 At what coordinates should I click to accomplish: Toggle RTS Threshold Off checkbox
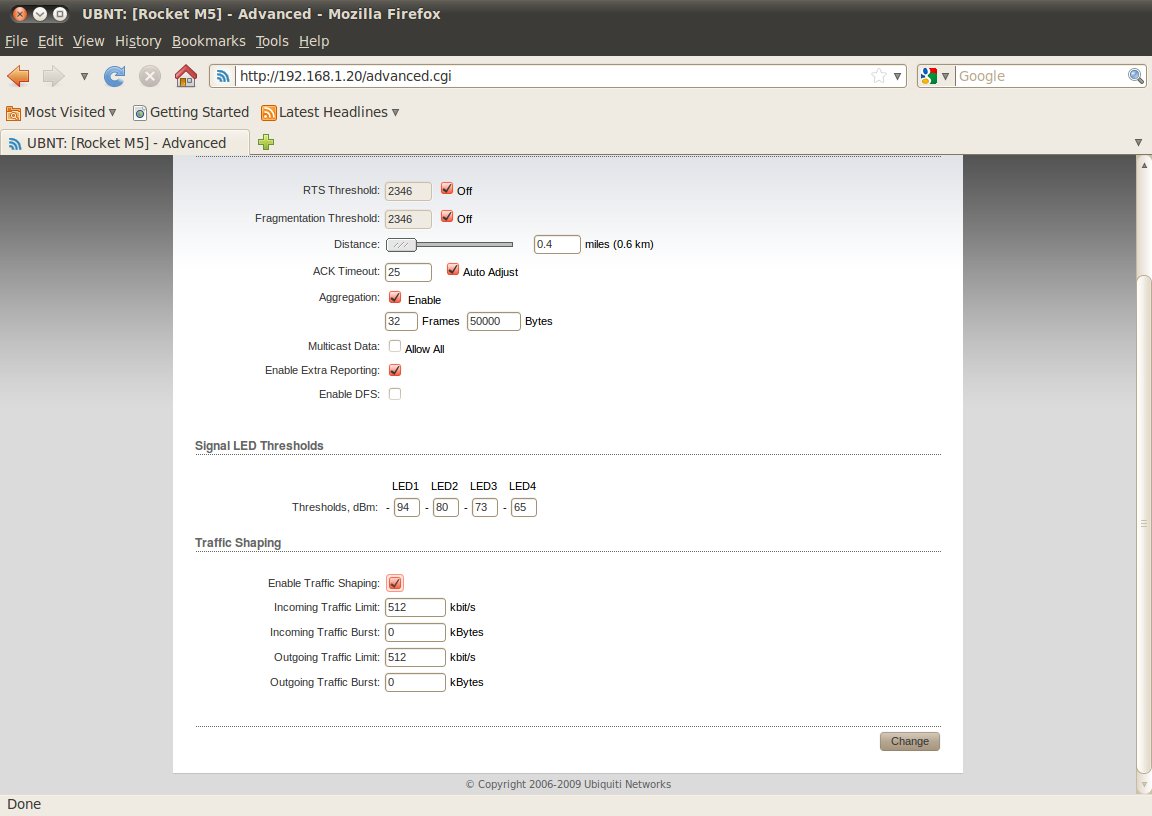447,189
